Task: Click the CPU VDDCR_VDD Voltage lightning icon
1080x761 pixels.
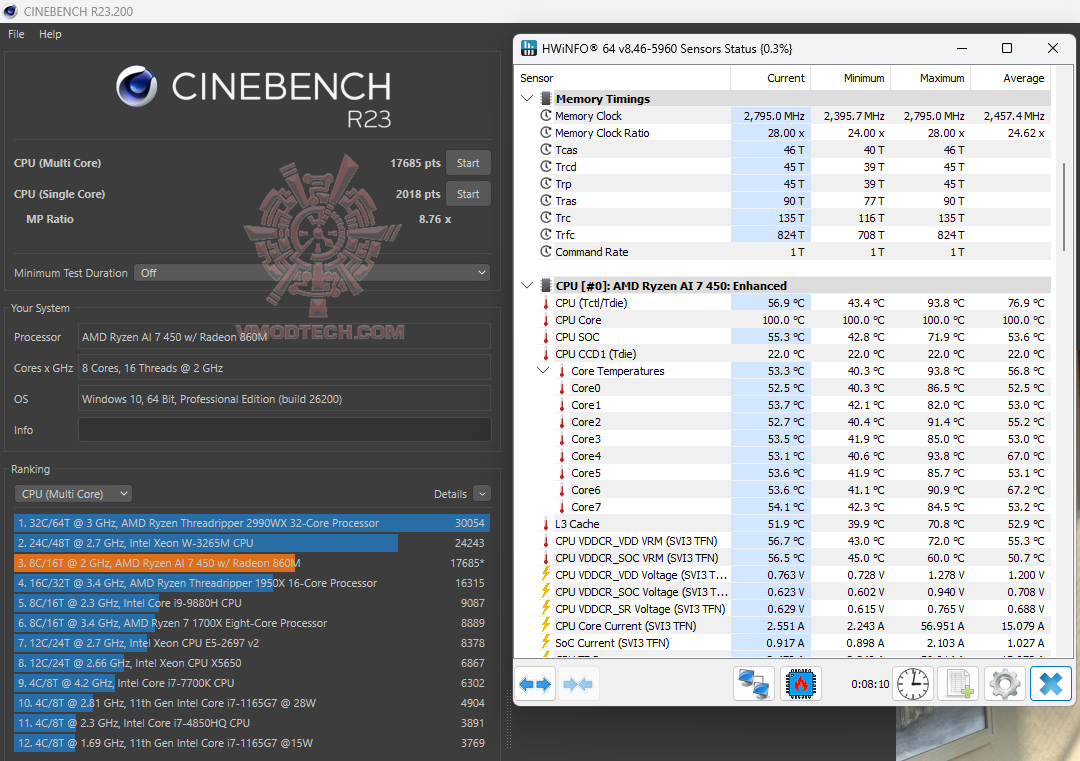Action: pyautogui.click(x=546, y=574)
